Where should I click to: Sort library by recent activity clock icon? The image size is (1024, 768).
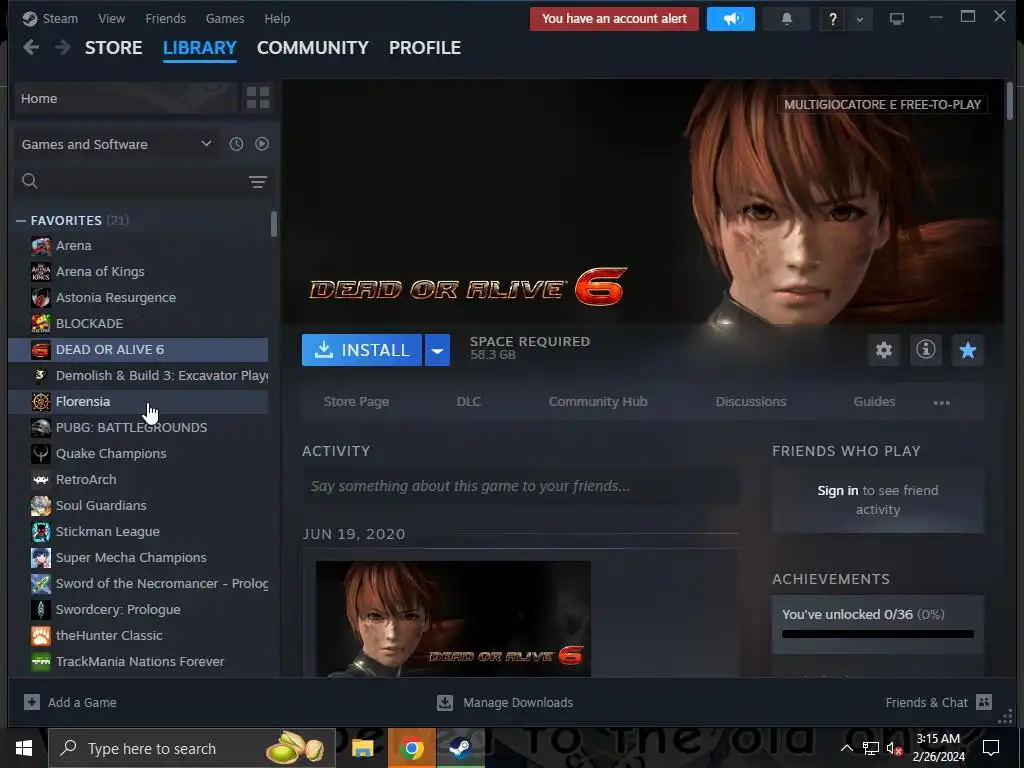236,144
